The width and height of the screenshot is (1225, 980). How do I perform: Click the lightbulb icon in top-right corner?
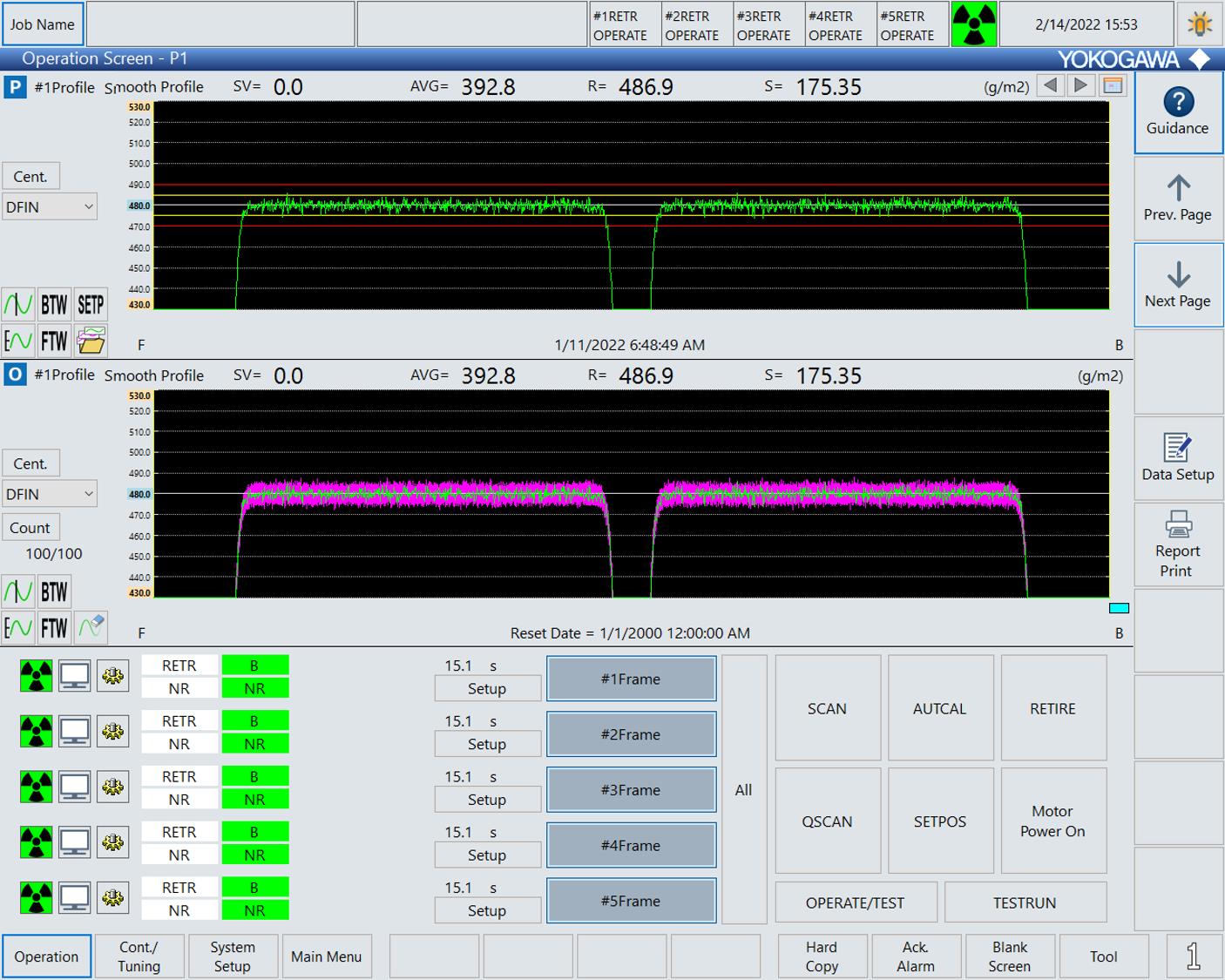(1200, 24)
